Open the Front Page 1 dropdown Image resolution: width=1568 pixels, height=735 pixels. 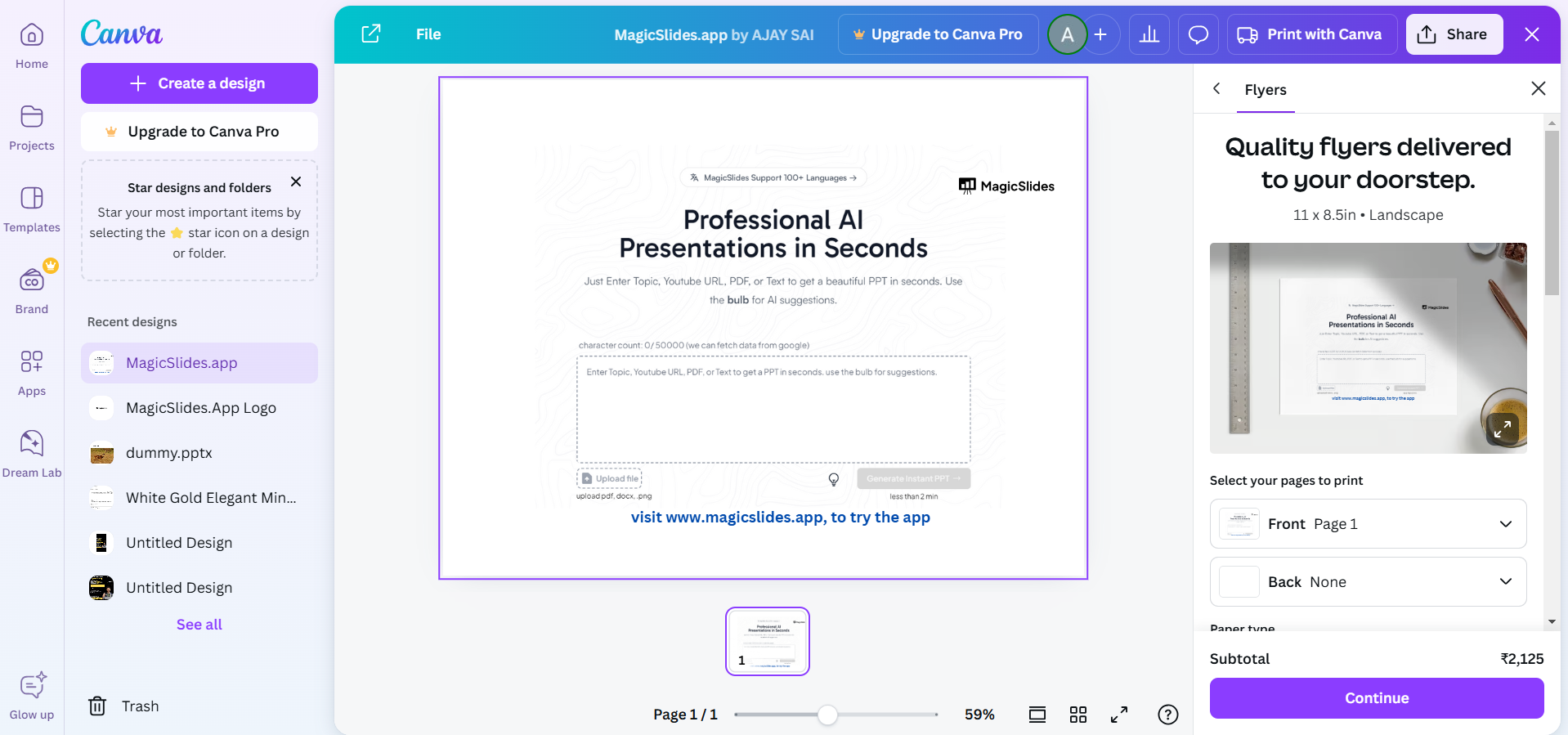(1369, 523)
